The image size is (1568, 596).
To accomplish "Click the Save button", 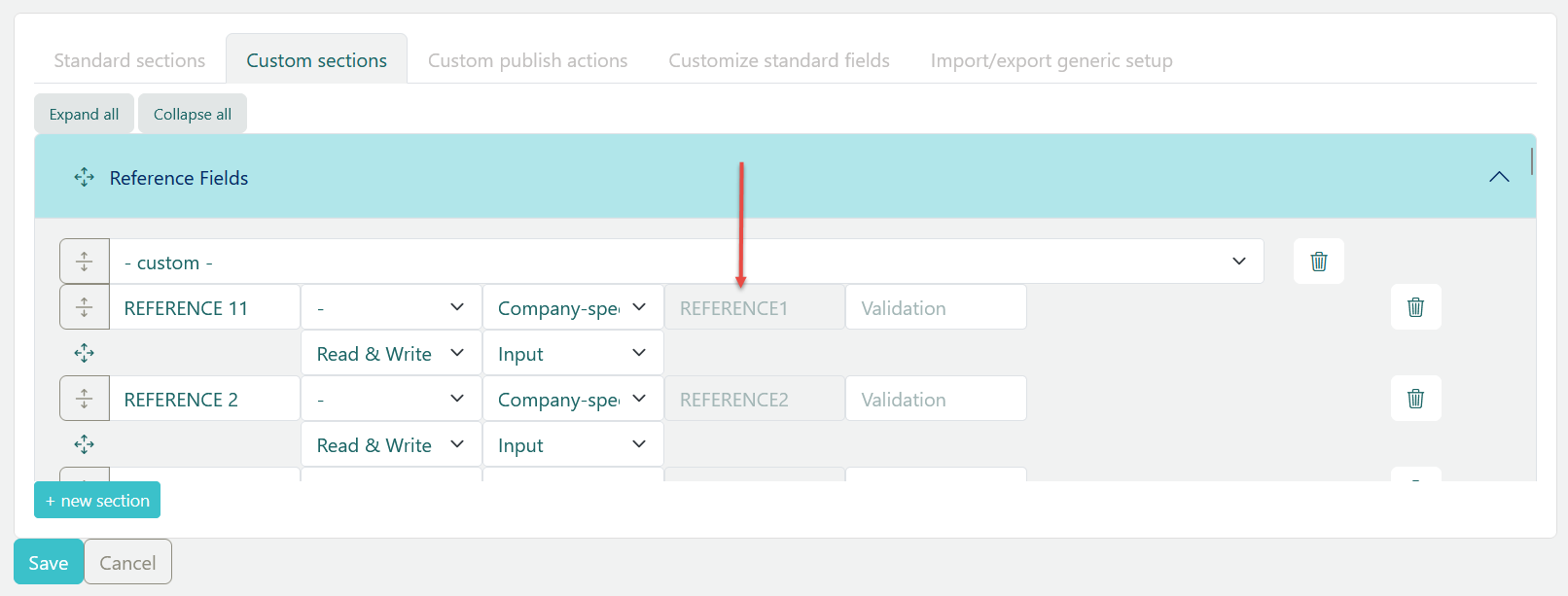I will tap(48, 562).
